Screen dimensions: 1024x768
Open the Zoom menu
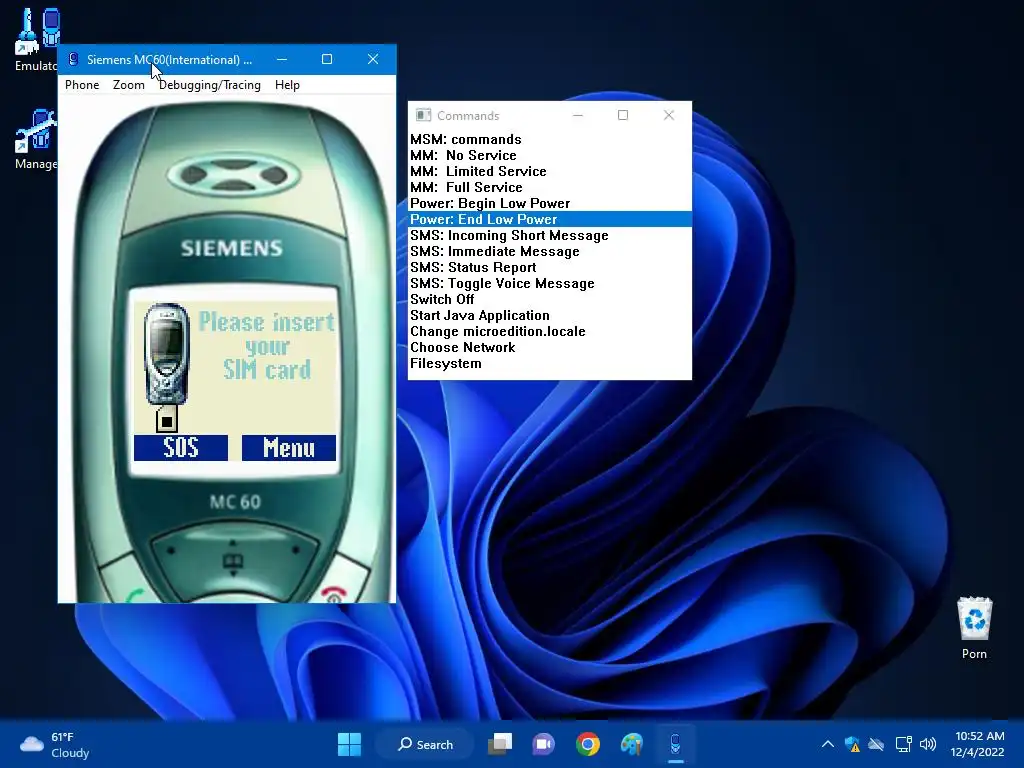click(129, 85)
